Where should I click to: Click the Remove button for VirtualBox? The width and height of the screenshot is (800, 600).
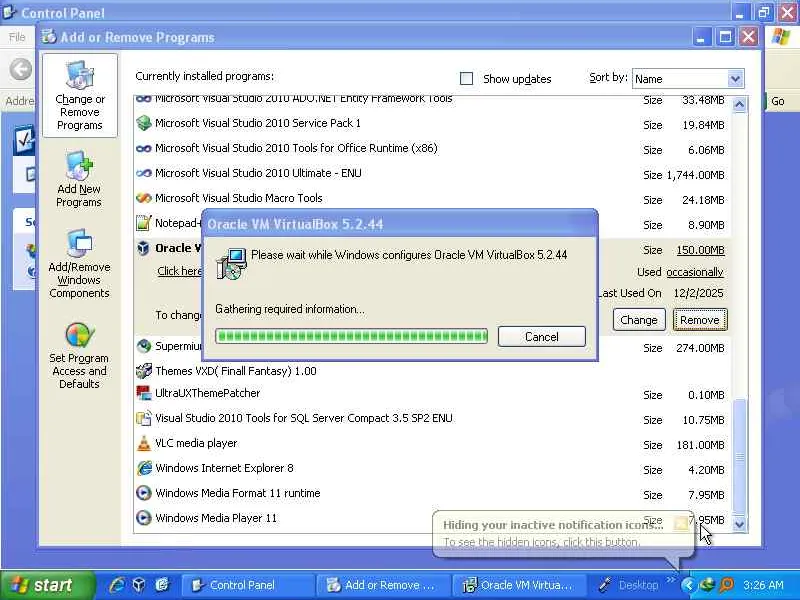(699, 320)
